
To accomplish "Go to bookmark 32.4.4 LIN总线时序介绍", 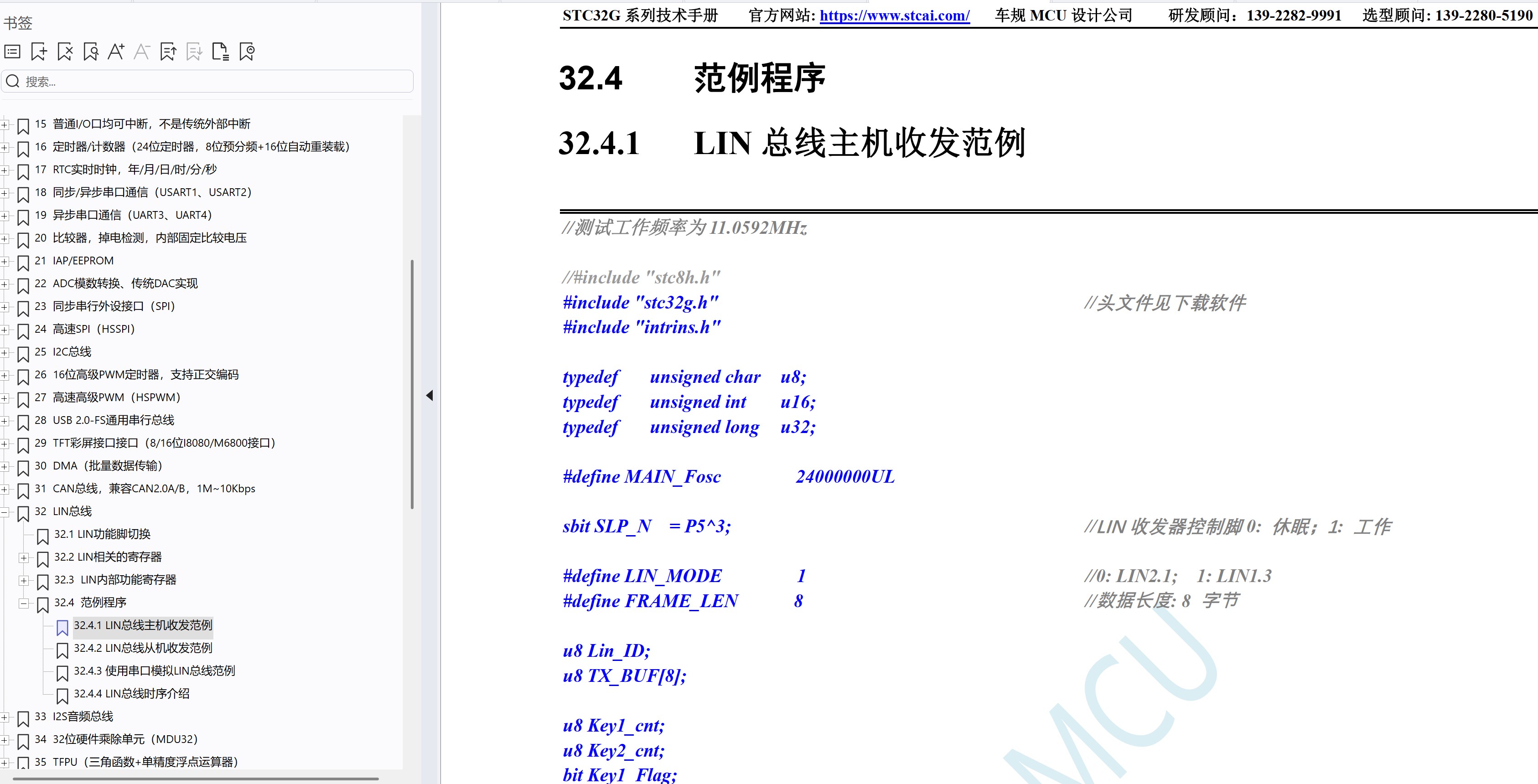I will tap(131, 693).
